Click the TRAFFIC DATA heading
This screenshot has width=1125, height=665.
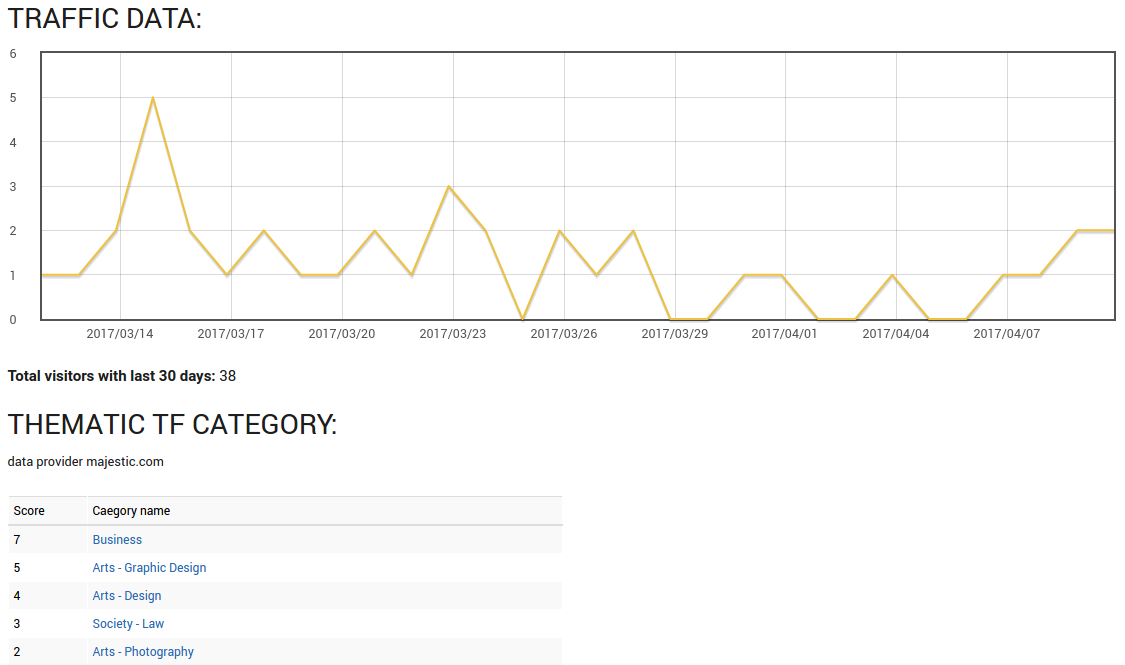(105, 19)
